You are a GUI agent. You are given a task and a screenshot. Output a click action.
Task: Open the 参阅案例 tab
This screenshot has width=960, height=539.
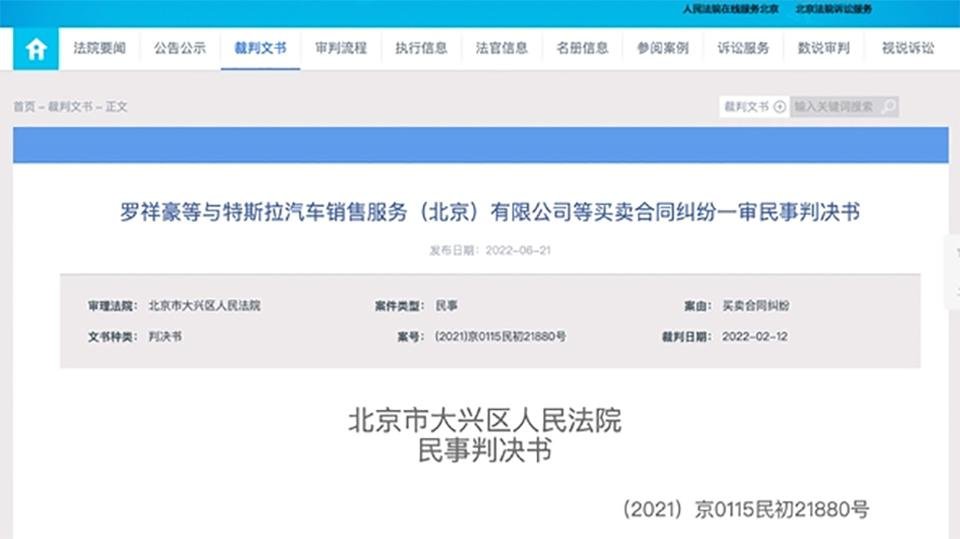click(x=662, y=48)
